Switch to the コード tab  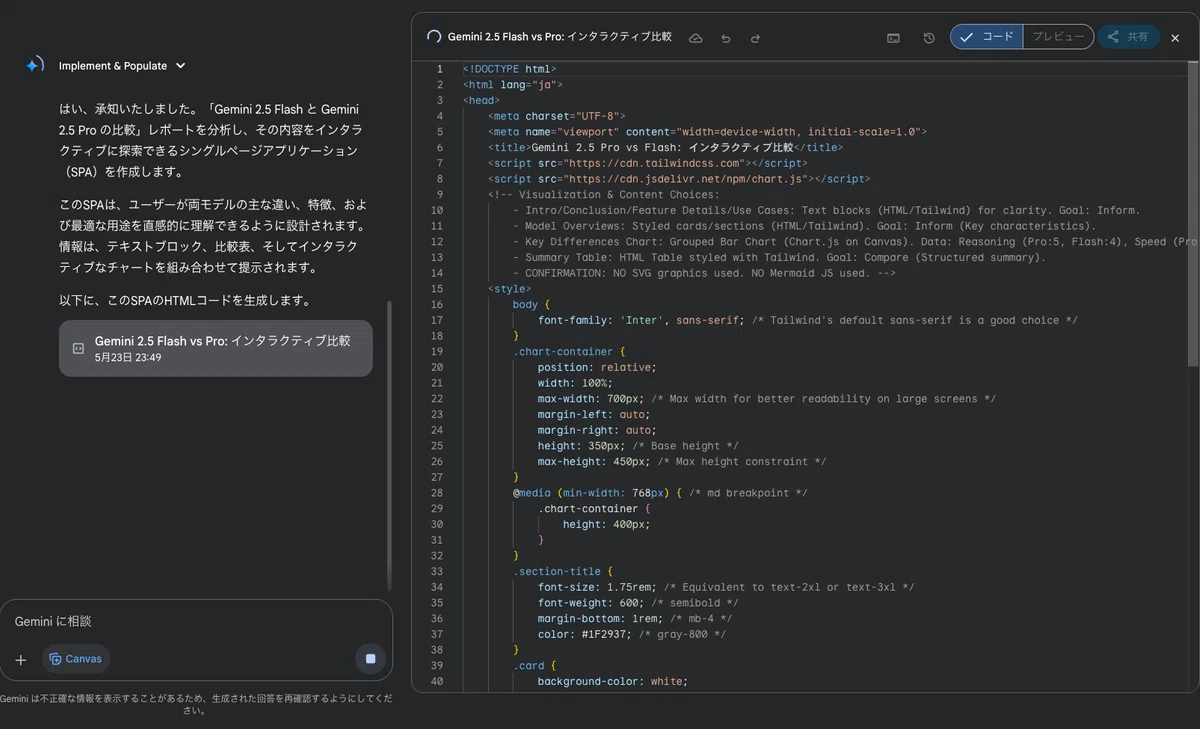click(x=986, y=37)
